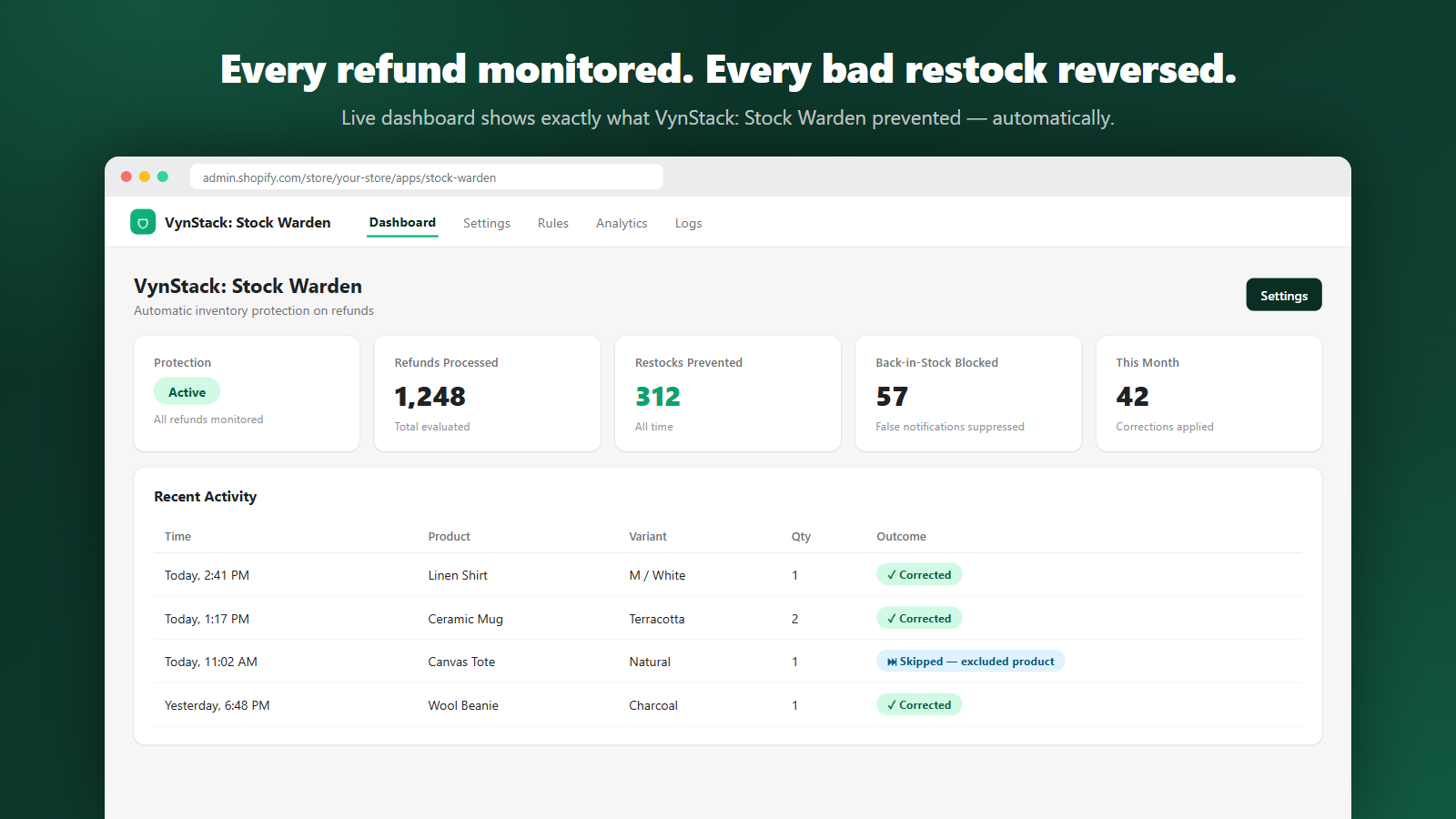Click the Active protection status badge
This screenshot has height=819, width=1456.
coord(187,392)
